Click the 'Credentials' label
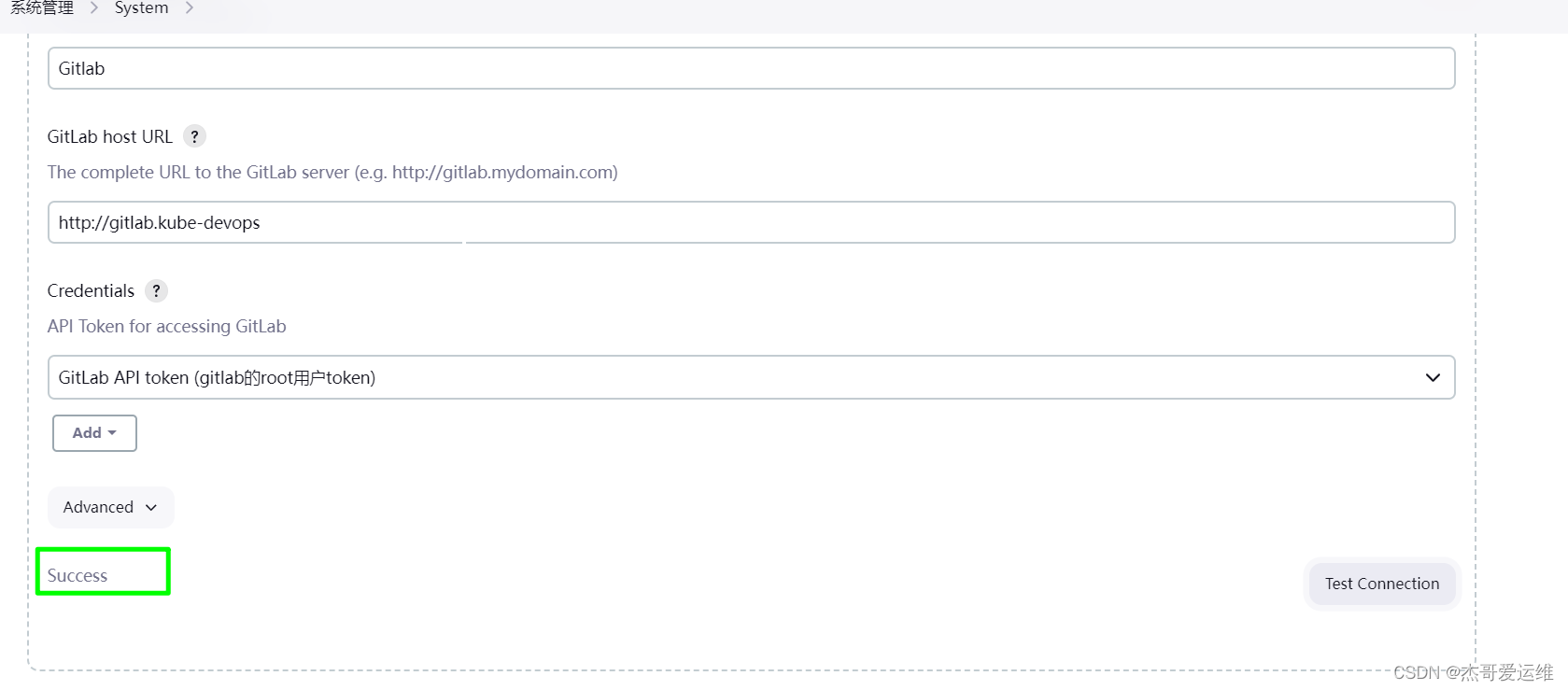 (x=91, y=290)
